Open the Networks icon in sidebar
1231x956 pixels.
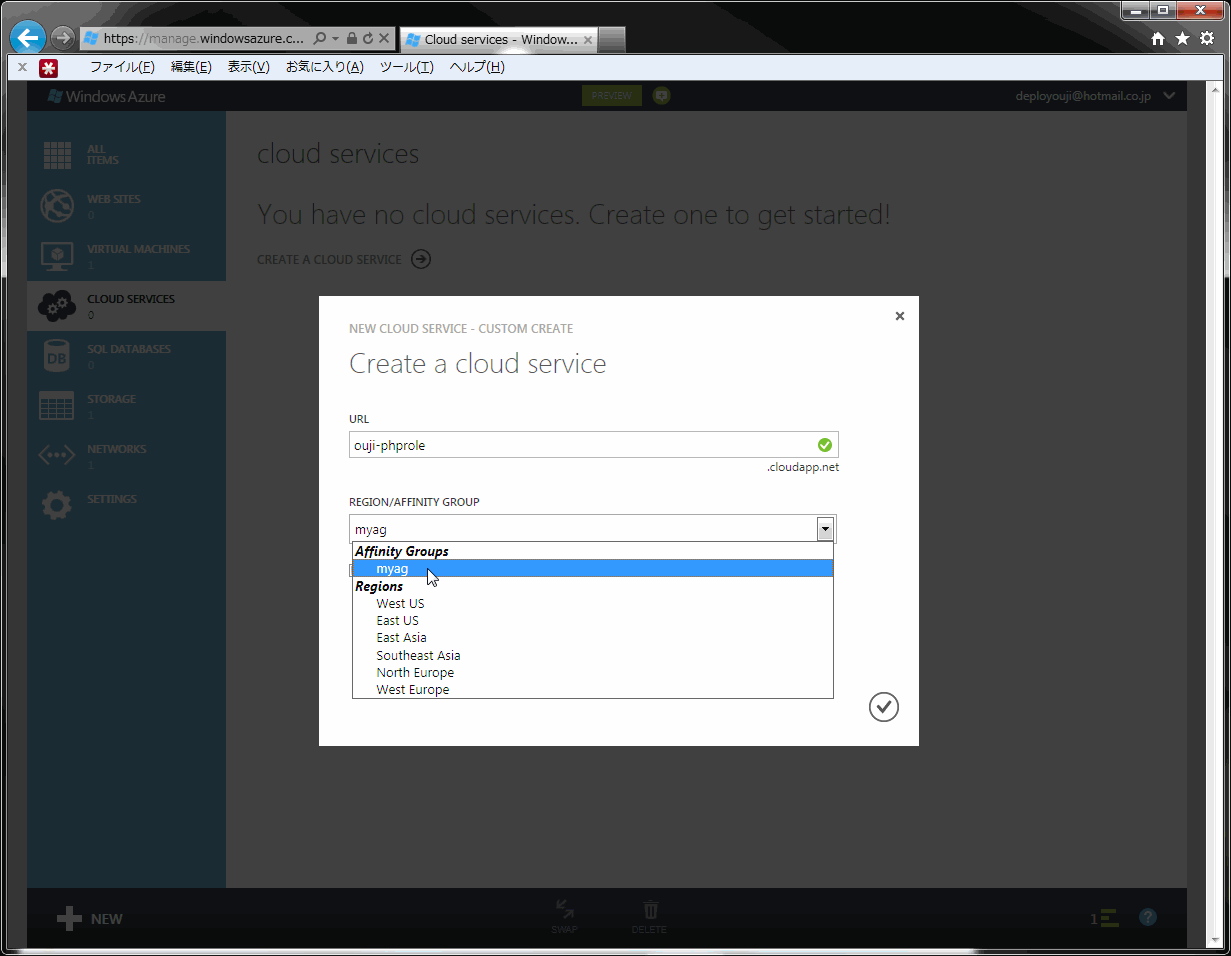pos(56,456)
